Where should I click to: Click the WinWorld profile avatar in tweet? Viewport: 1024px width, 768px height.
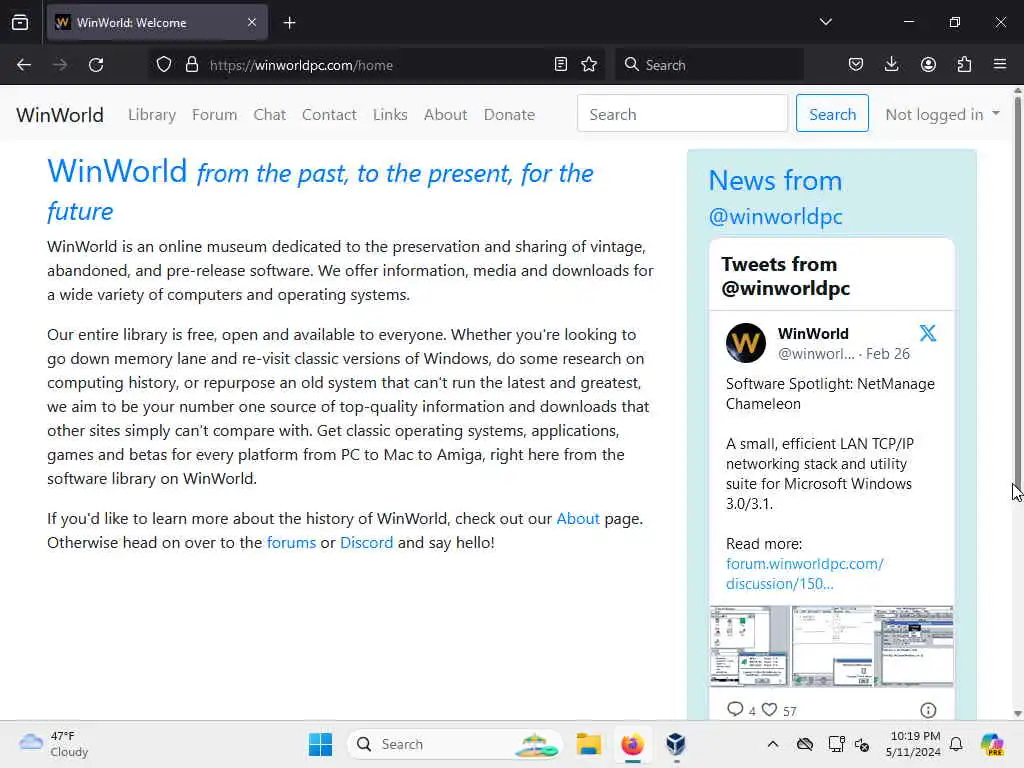[746, 343]
